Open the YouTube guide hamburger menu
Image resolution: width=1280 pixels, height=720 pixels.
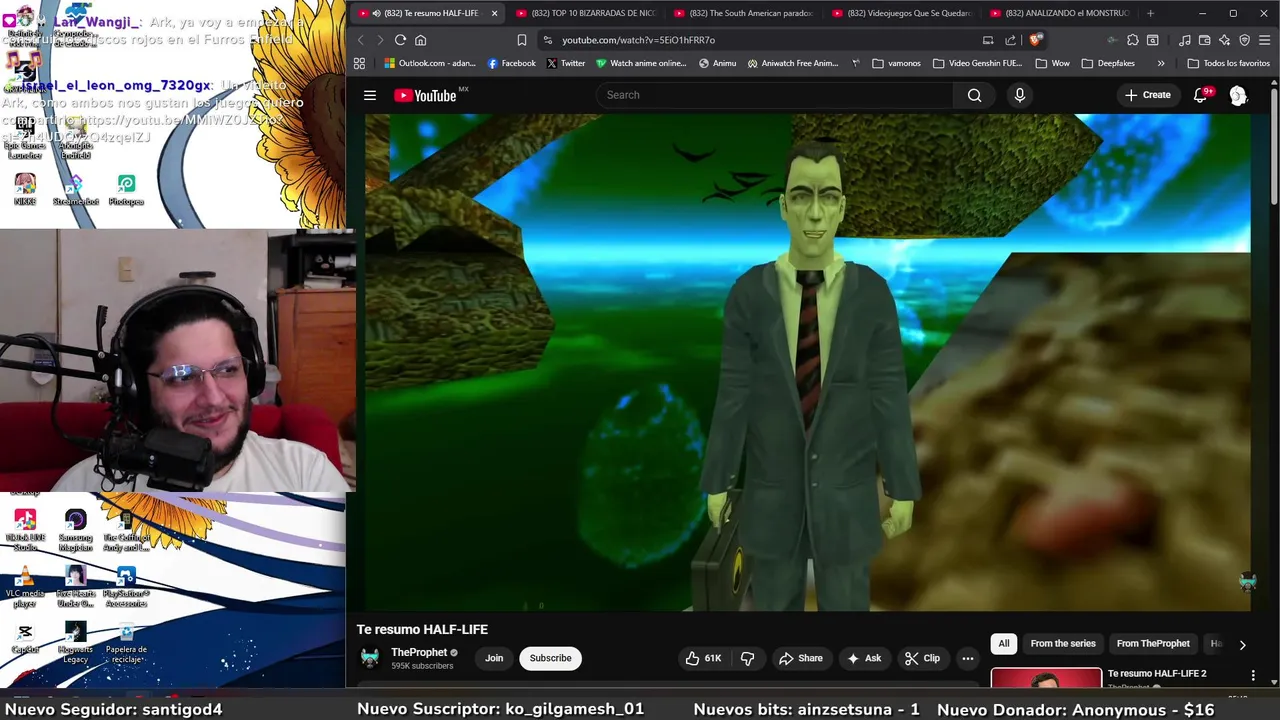pyautogui.click(x=370, y=95)
